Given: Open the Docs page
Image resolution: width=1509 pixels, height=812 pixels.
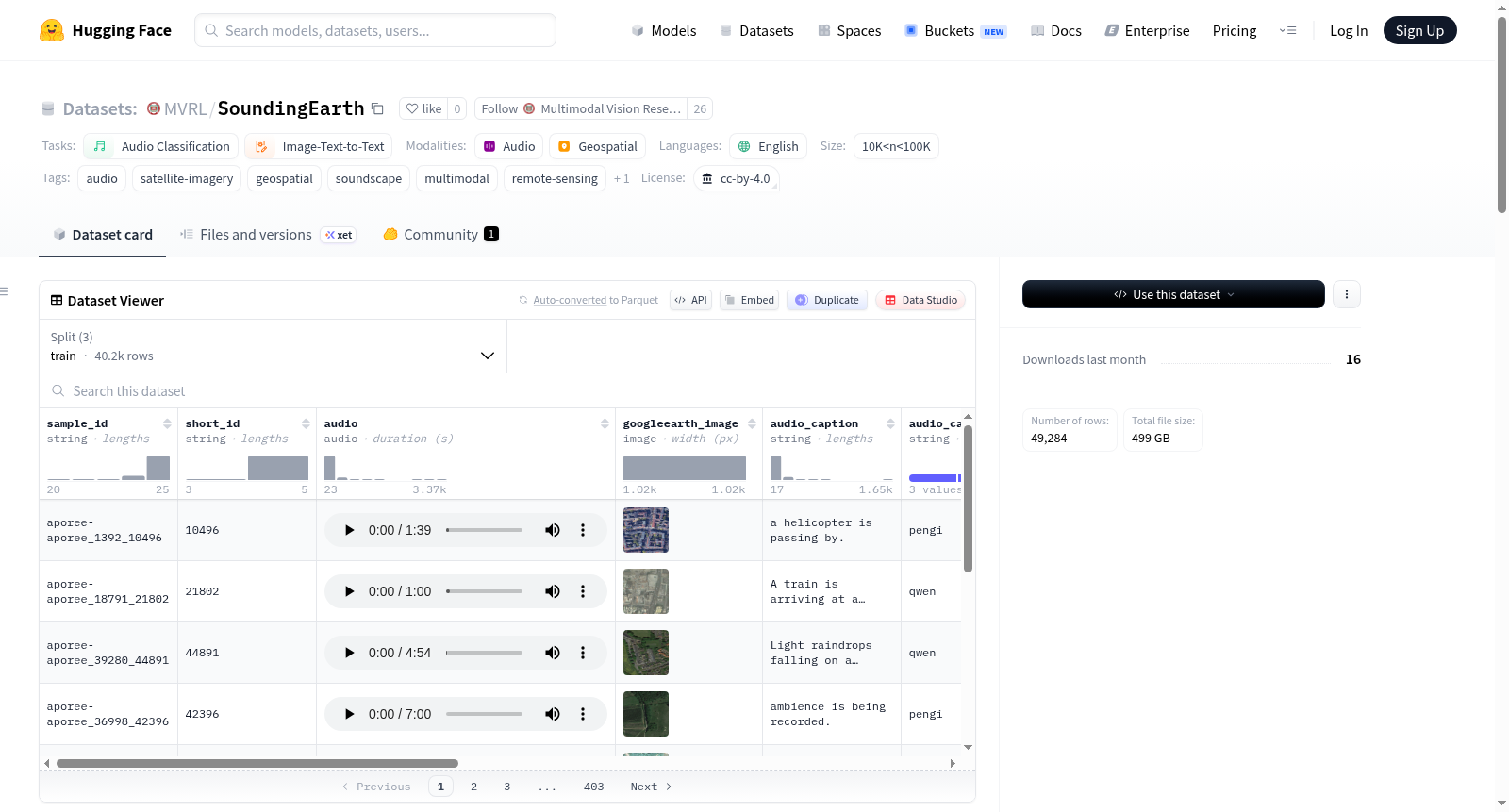Looking at the screenshot, I should coord(1055,31).
